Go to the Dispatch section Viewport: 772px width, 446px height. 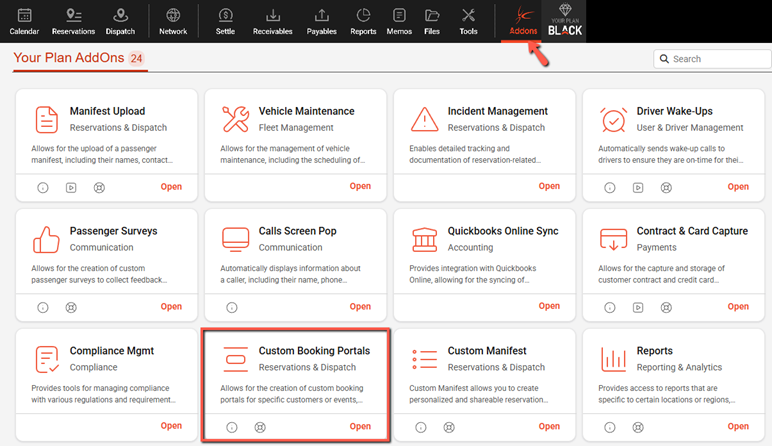[120, 21]
